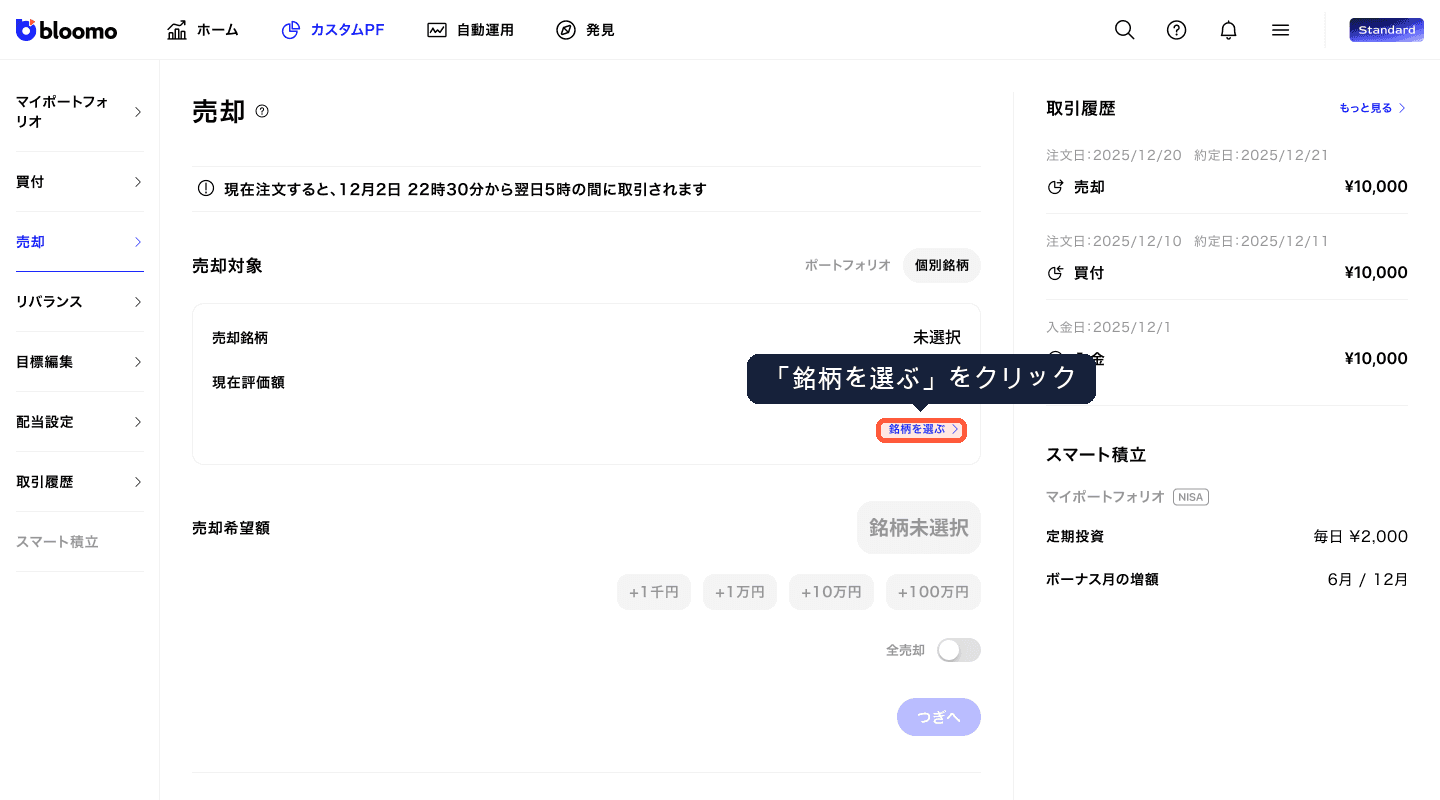Viewport: 1440px width, 800px height.
Task: Add +100万円 to amount
Action: (933, 592)
